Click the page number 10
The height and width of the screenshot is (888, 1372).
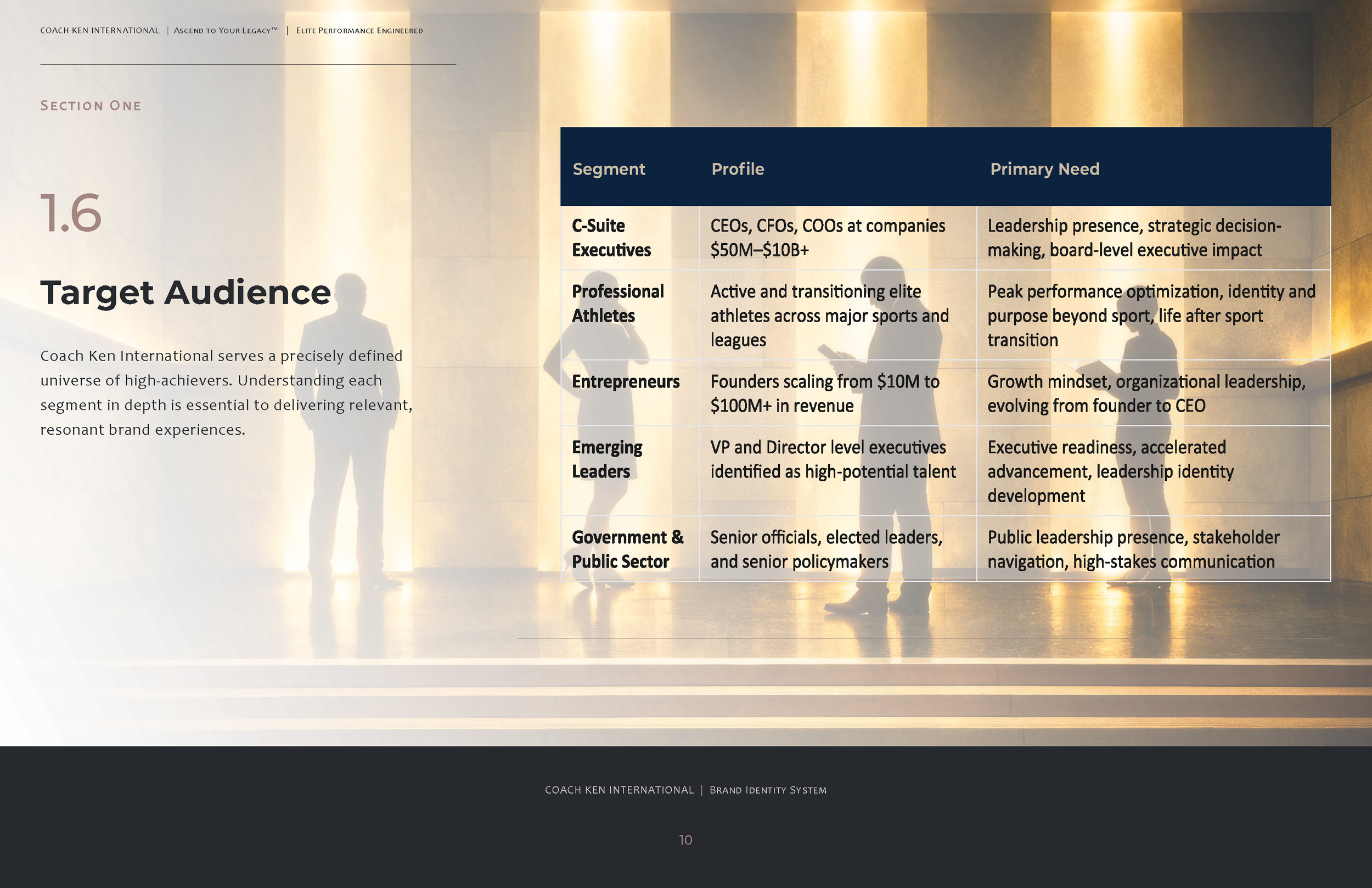(x=685, y=840)
